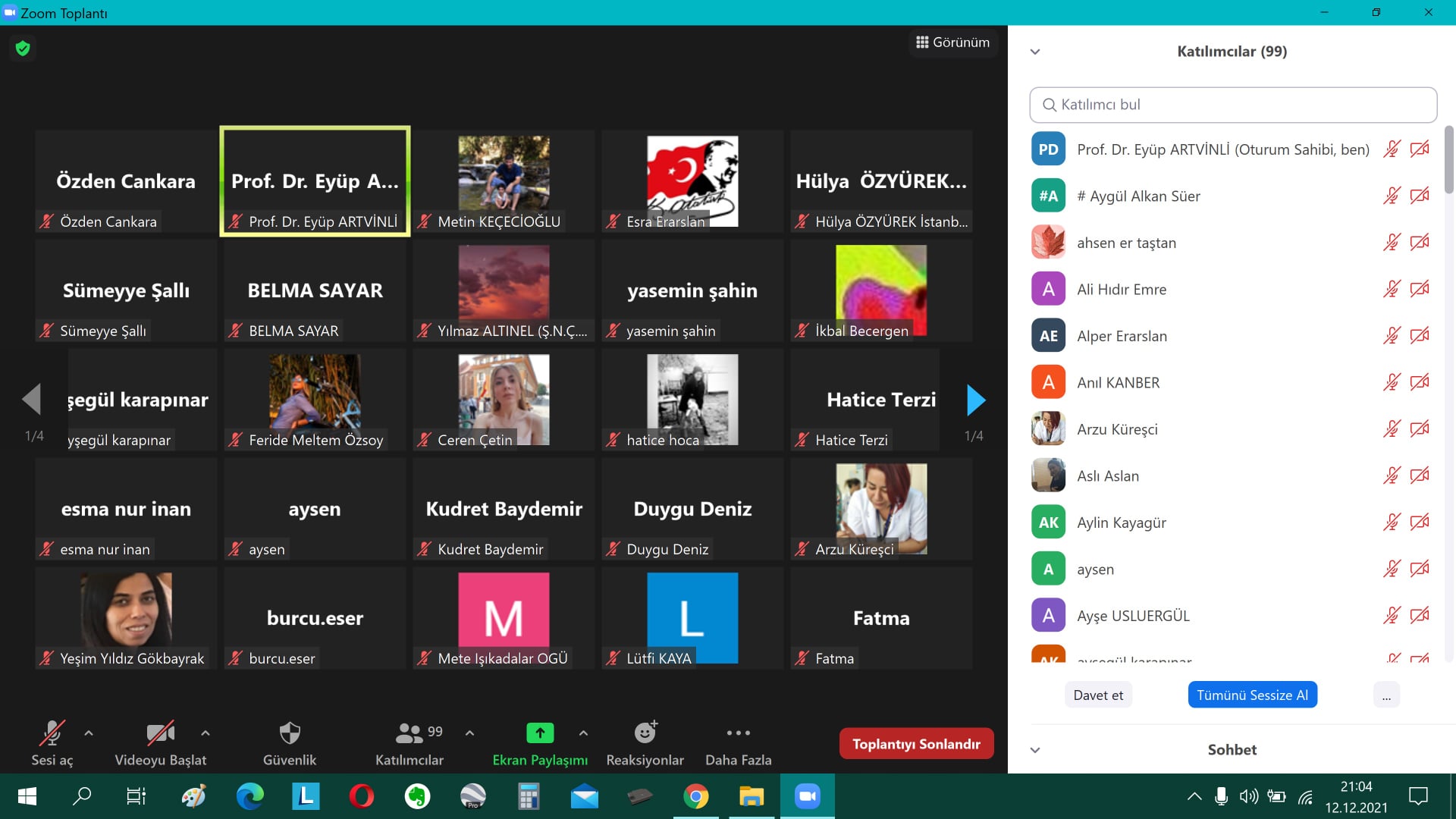Open the Güvenlik shield icon
The width and height of the screenshot is (1456, 819).
coord(290,733)
